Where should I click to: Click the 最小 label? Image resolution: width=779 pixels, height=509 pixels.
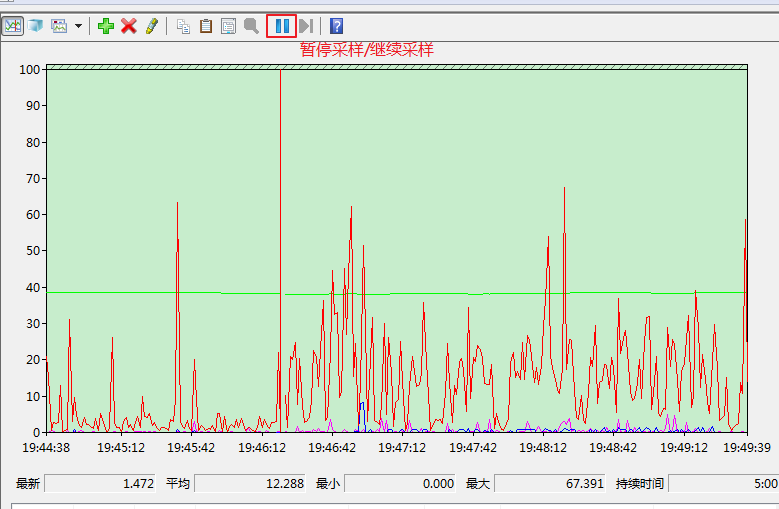click(328, 484)
